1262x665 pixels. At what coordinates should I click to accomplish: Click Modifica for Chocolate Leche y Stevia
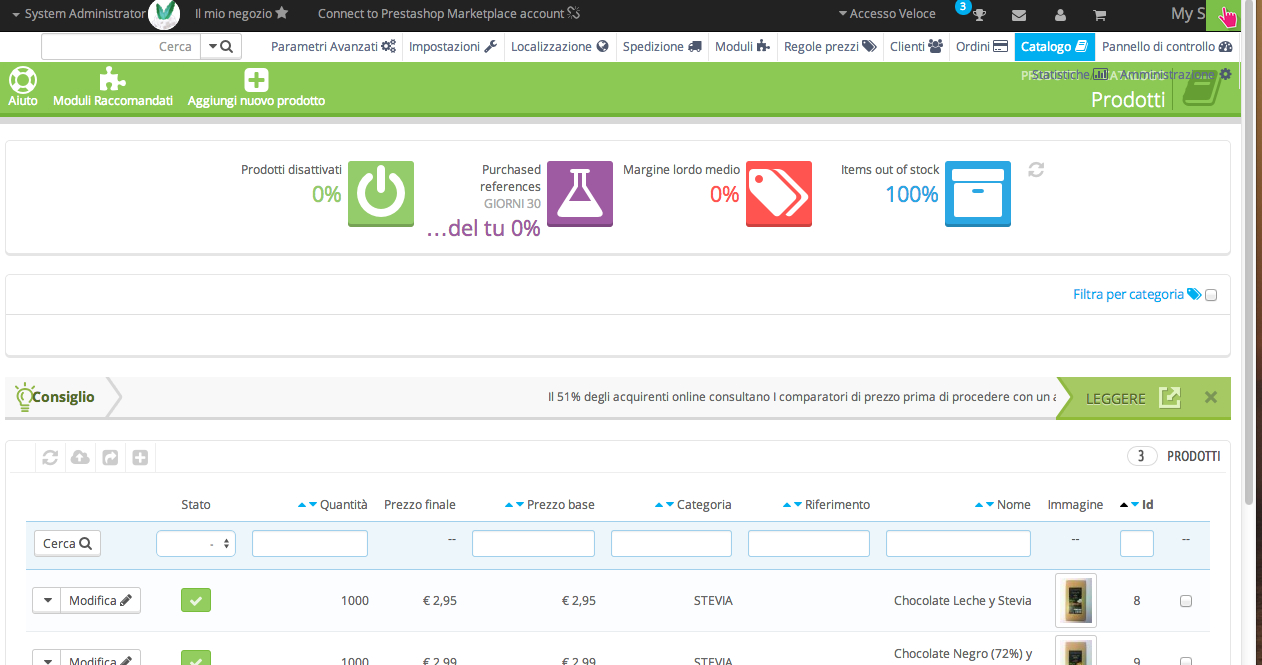(x=100, y=600)
